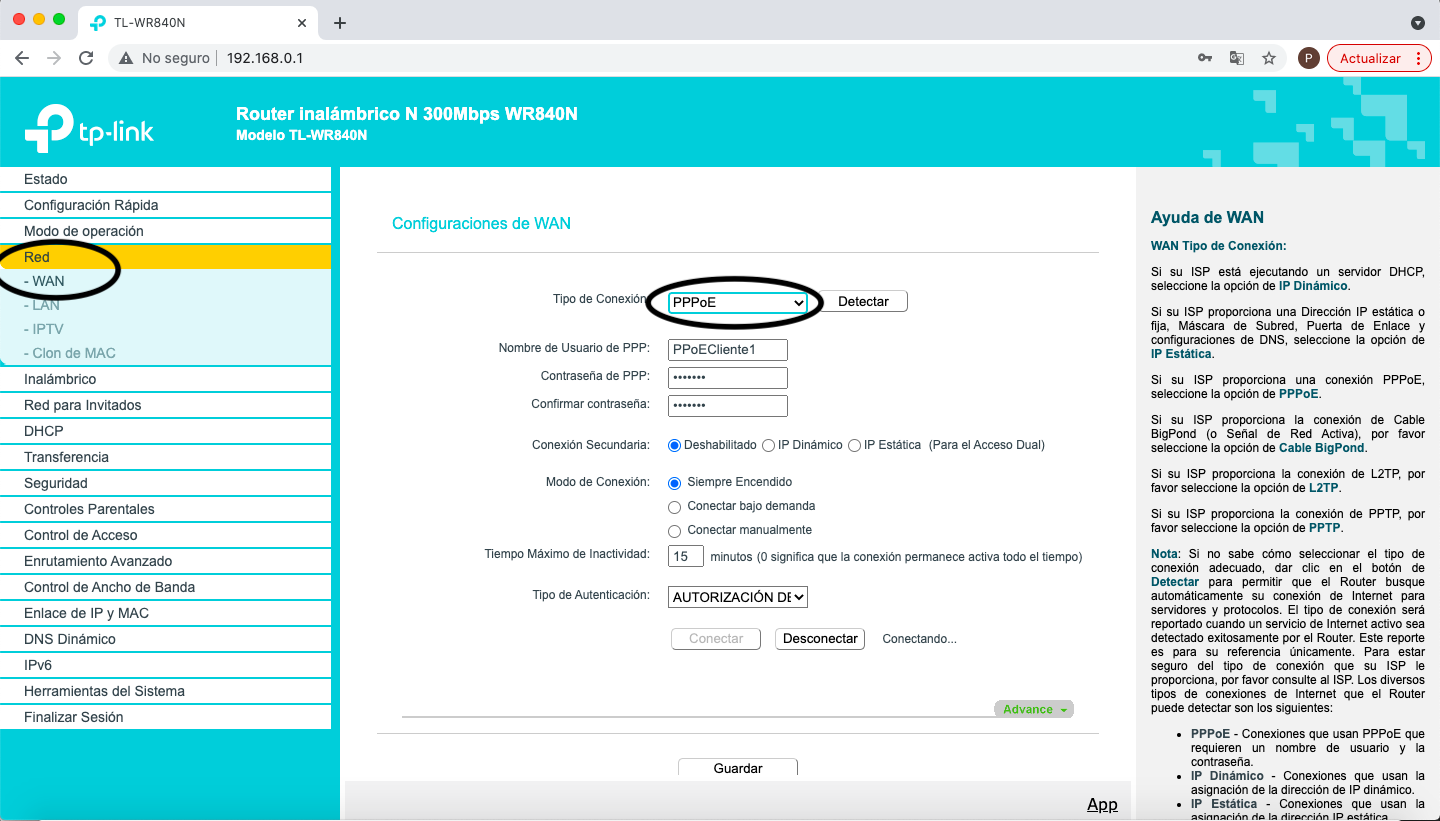Bookmark this page with the star icon
This screenshot has width=1440, height=821.
pos(1269,58)
